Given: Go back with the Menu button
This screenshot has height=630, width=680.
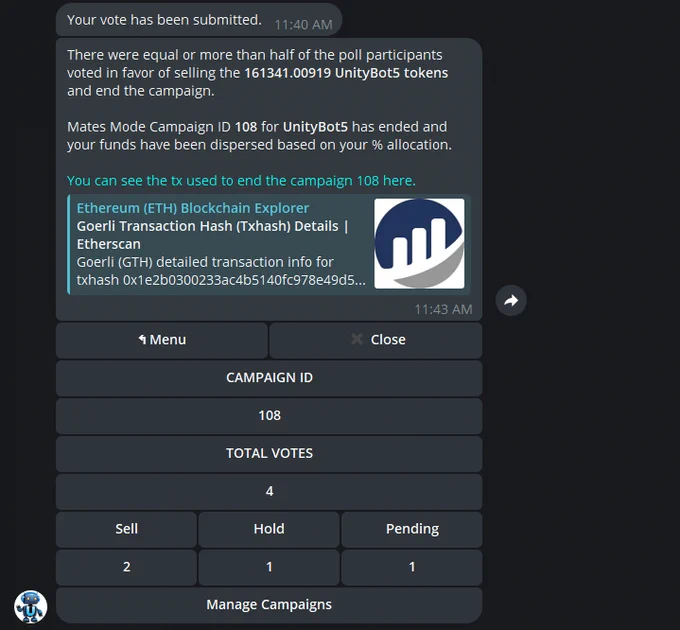Looking at the screenshot, I should pos(162,340).
